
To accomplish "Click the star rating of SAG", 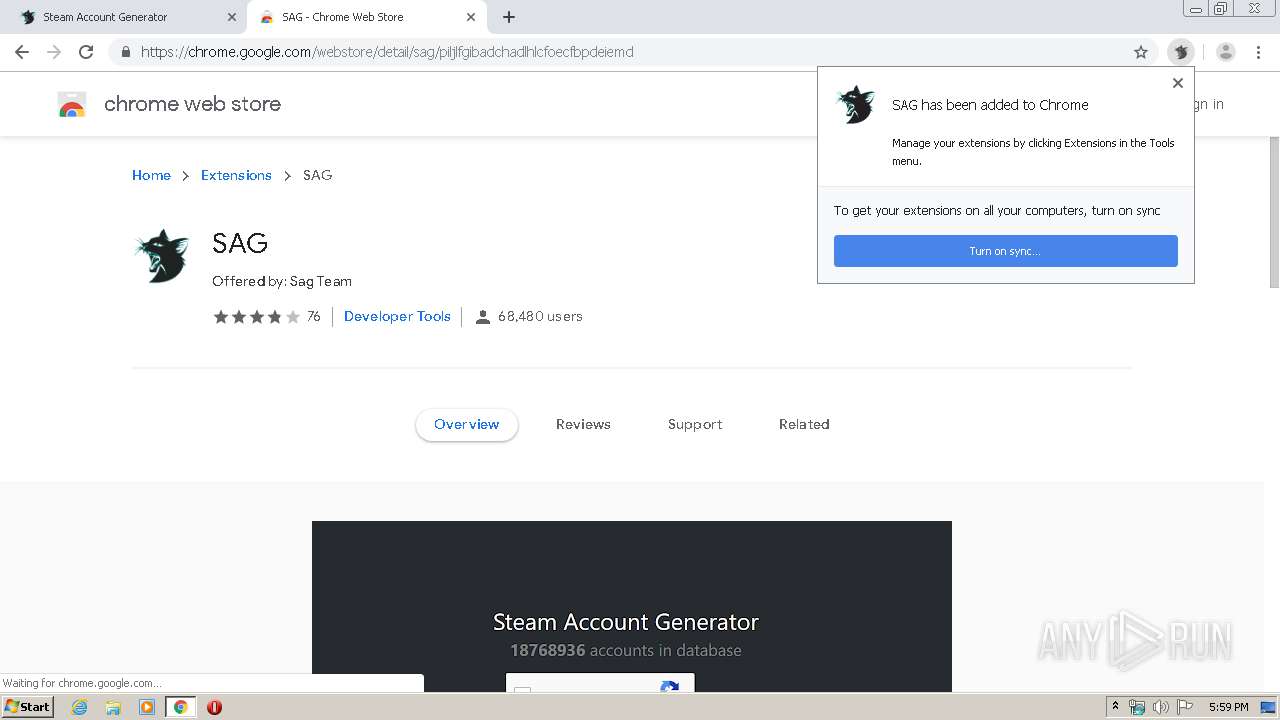I will pos(256,317).
